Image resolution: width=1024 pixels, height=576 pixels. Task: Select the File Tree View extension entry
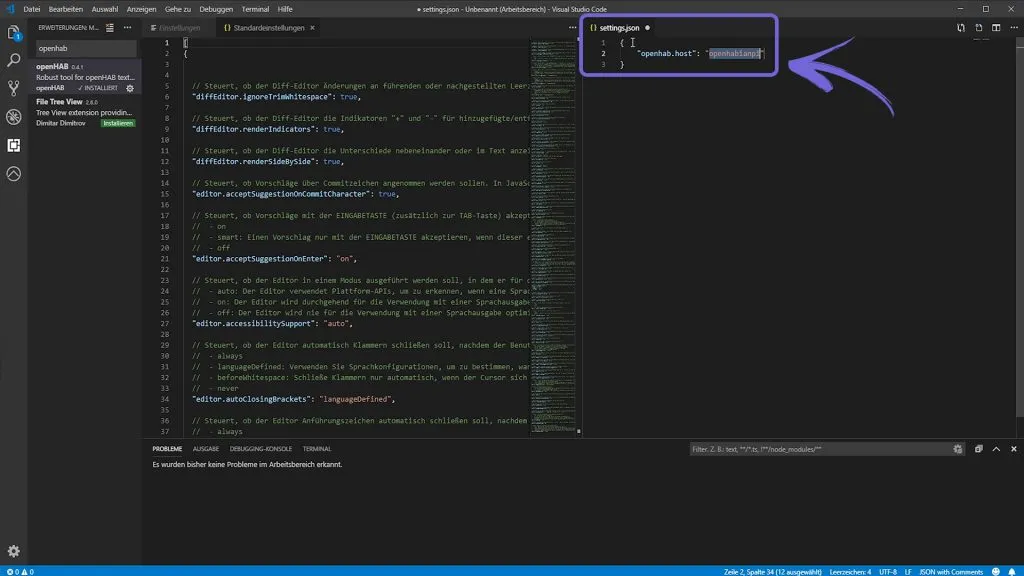(85, 112)
